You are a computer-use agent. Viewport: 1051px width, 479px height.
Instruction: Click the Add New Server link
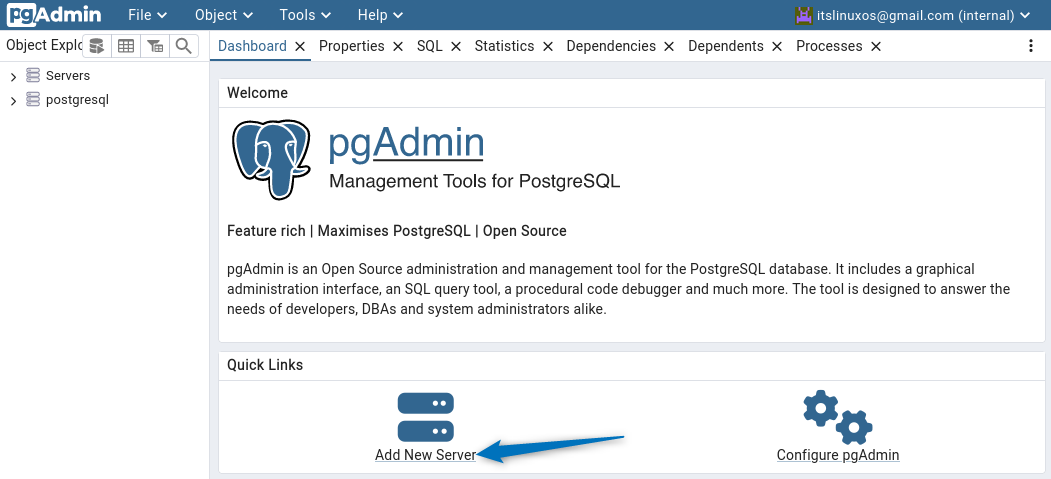click(x=425, y=455)
